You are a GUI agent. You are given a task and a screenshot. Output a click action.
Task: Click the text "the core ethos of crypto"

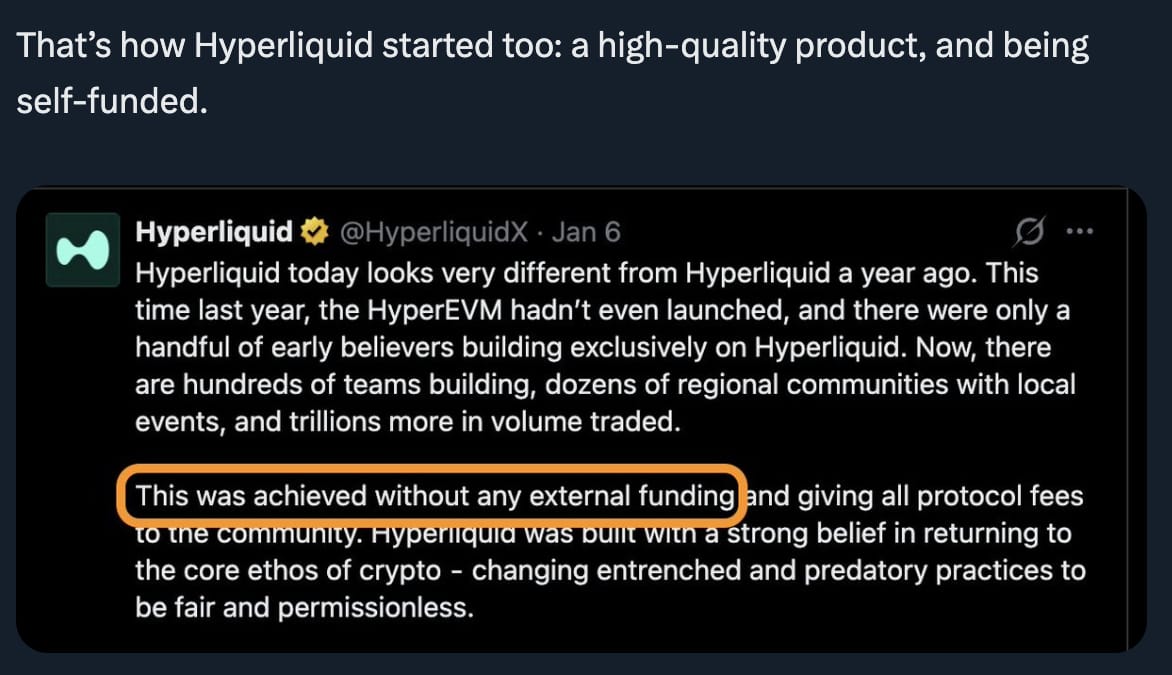pyautogui.click(x=288, y=570)
